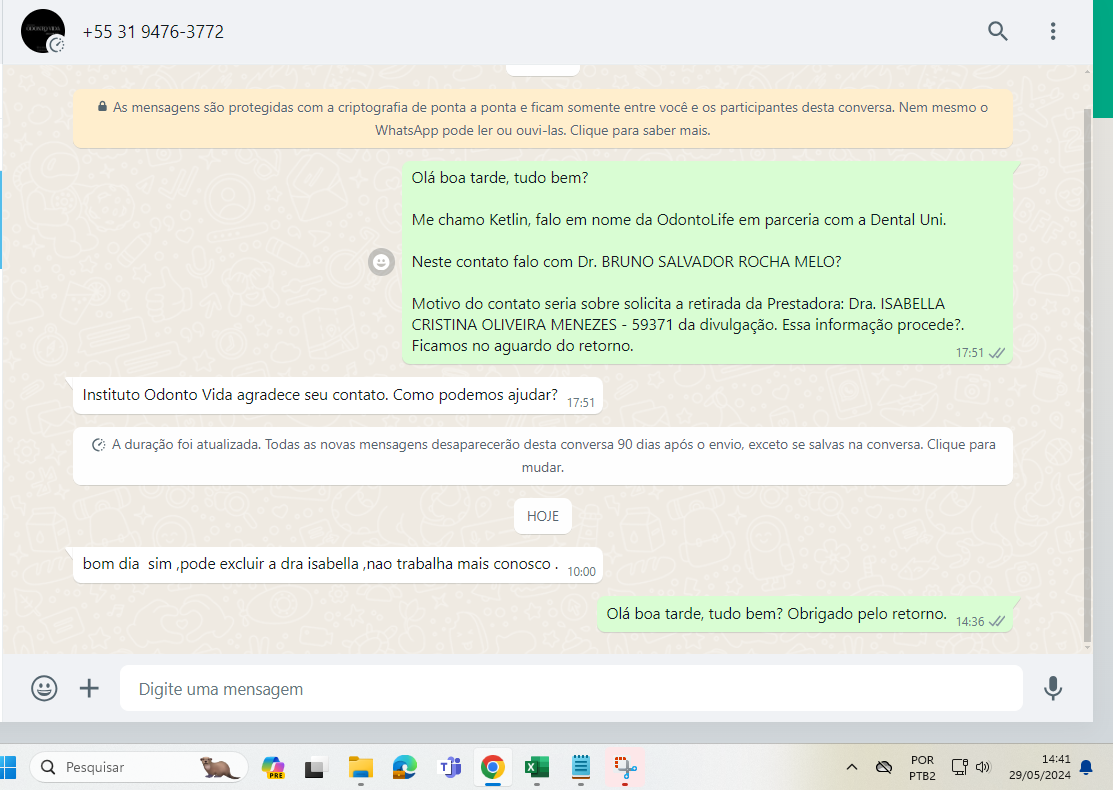1113x790 pixels.
Task: Open the clock showing 14:41 29/05/2024
Action: [1040, 767]
